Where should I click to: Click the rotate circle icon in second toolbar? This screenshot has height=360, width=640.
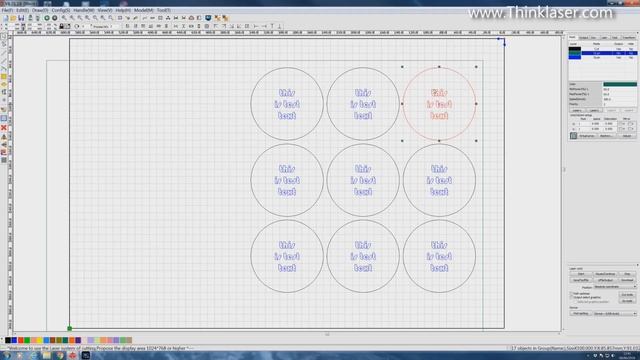pos(77,26)
